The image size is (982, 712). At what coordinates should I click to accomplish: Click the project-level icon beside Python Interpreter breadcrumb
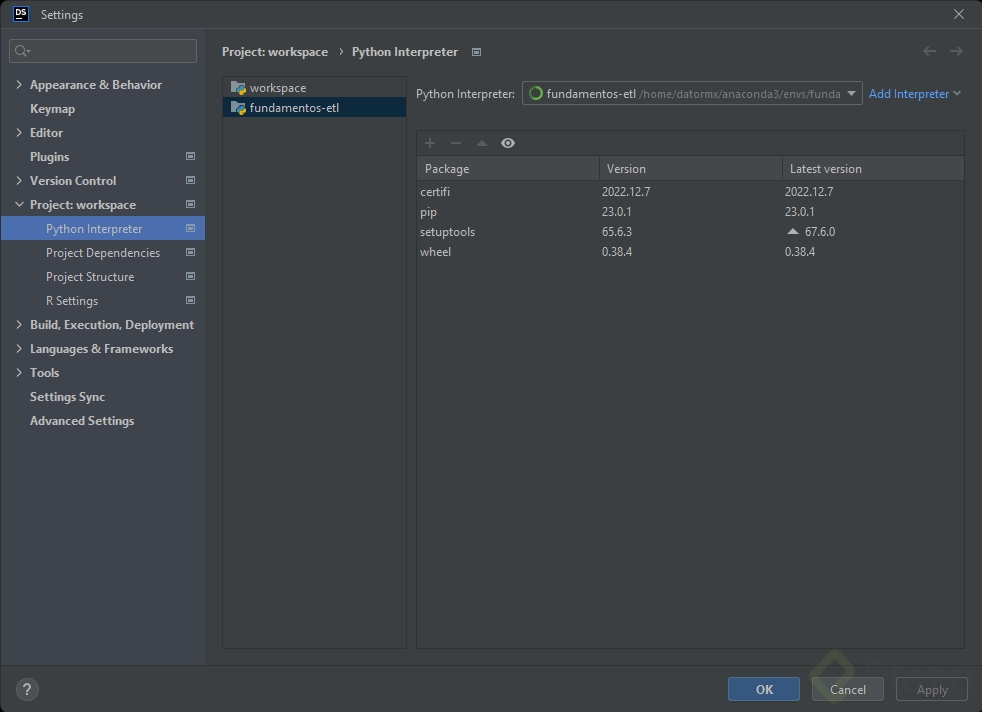(477, 52)
